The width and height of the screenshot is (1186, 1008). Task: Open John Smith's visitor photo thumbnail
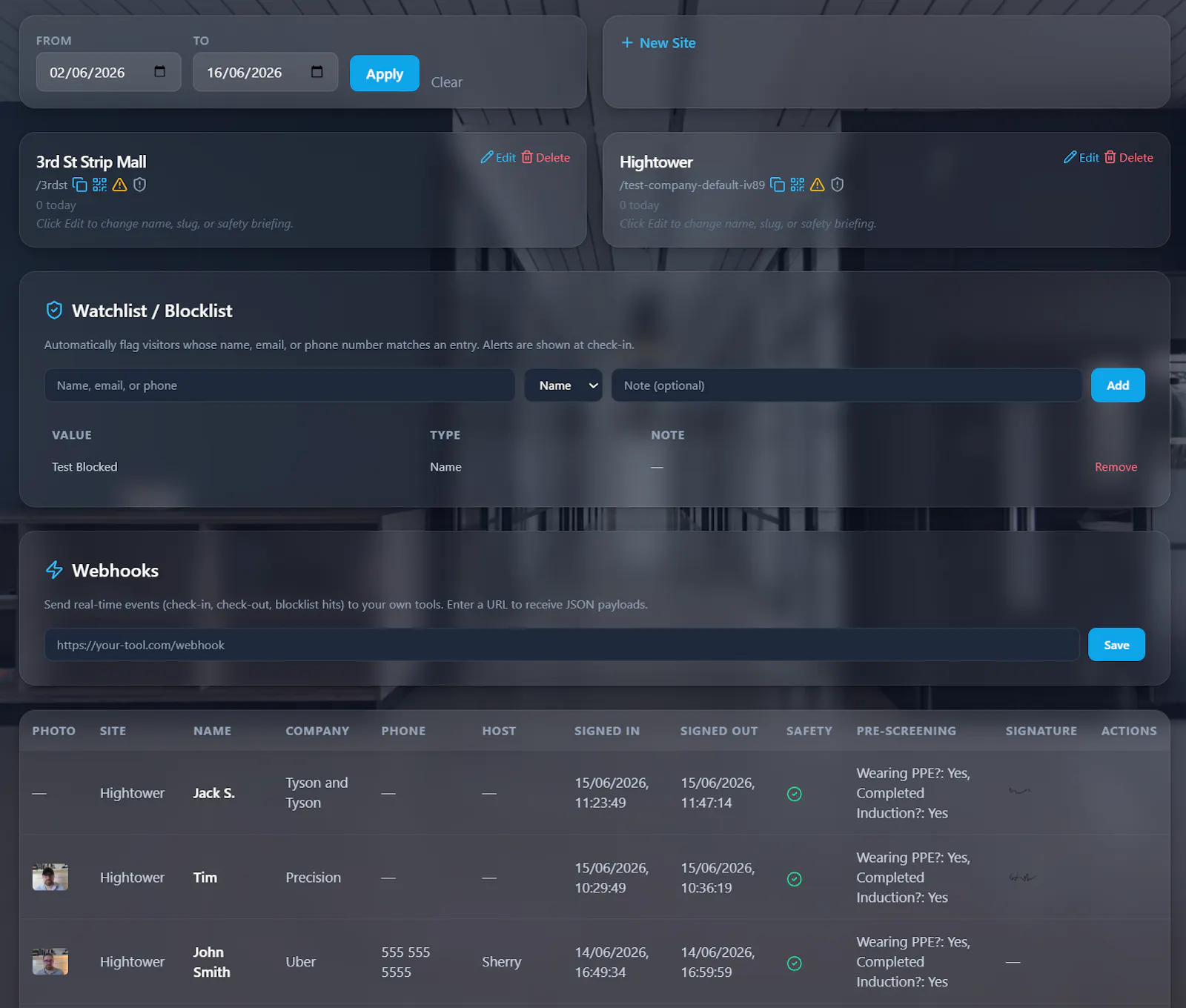pyautogui.click(x=50, y=961)
